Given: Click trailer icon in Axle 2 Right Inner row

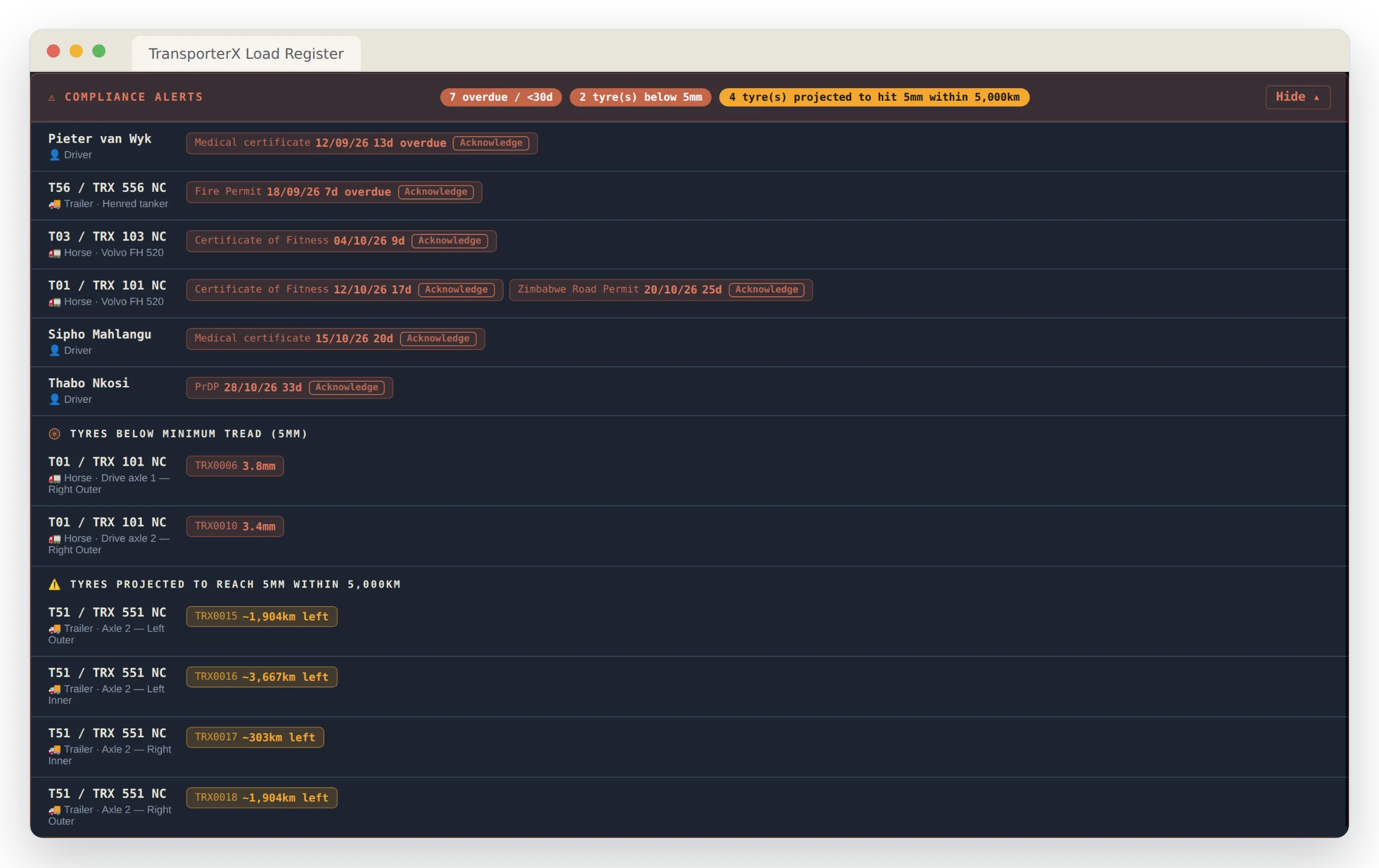Looking at the screenshot, I should pos(55,750).
